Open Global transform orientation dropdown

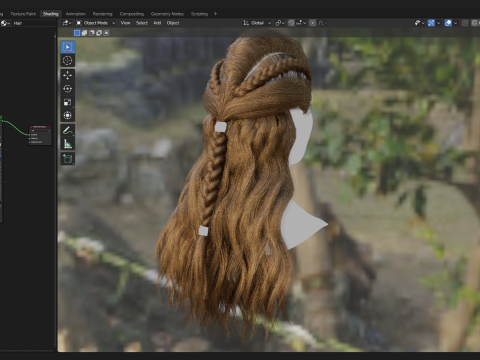point(257,23)
